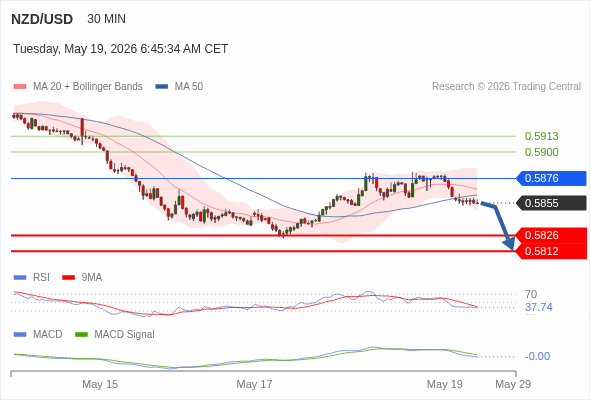Click the 0.5900 resistance level label

coord(541,152)
